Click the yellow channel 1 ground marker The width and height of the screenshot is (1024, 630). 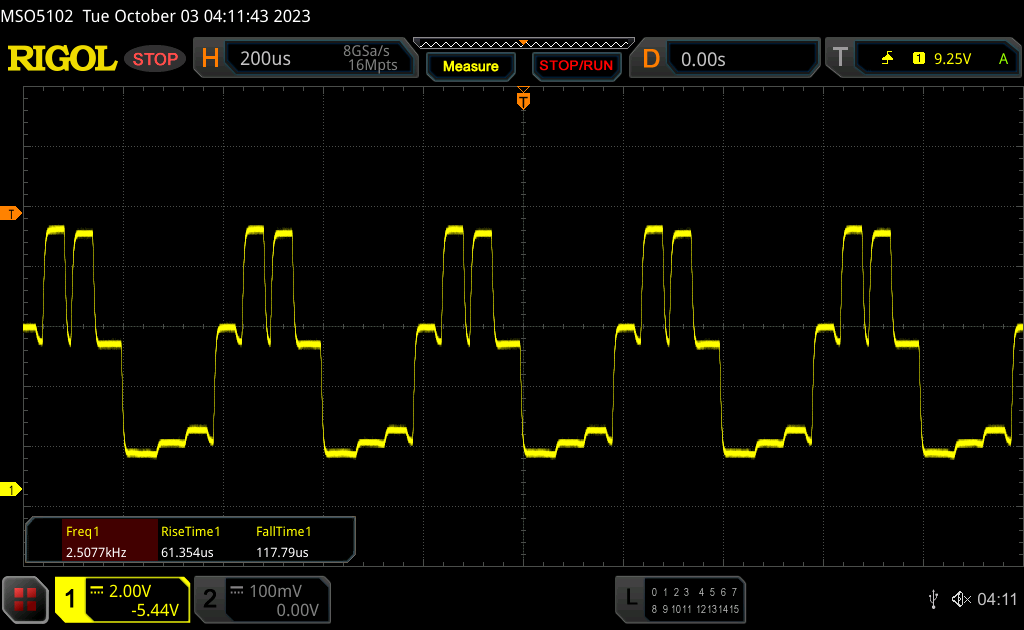tap(11, 489)
